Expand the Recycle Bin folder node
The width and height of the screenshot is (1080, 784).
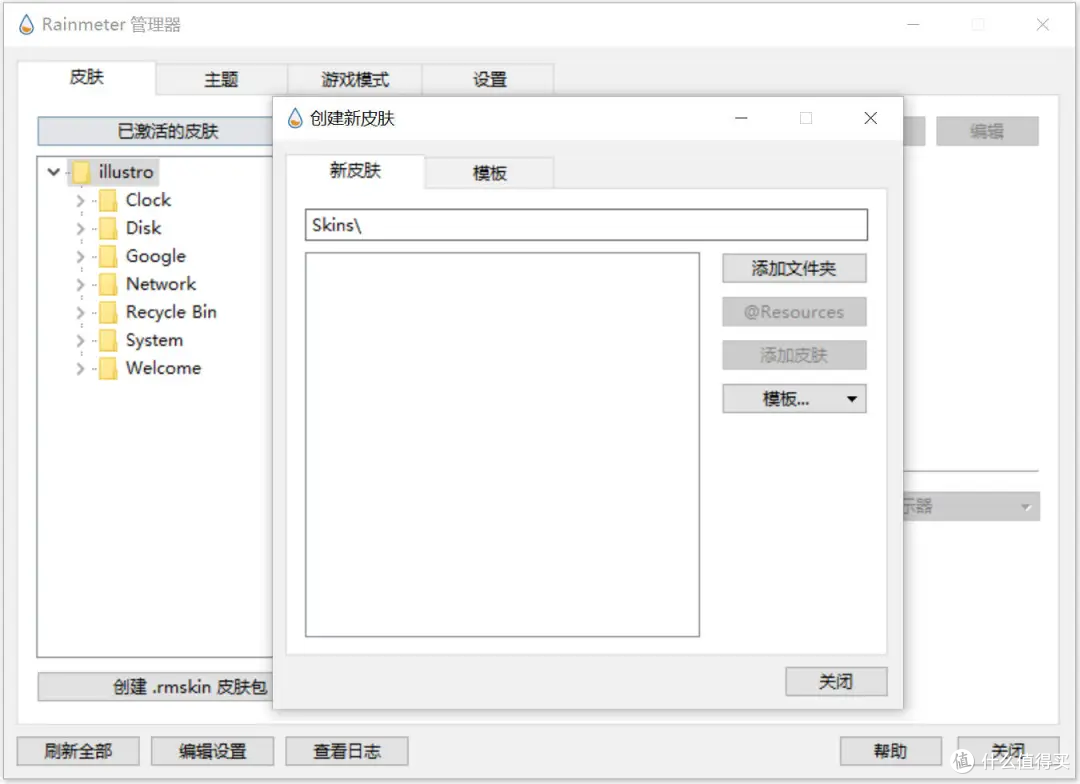(x=80, y=312)
